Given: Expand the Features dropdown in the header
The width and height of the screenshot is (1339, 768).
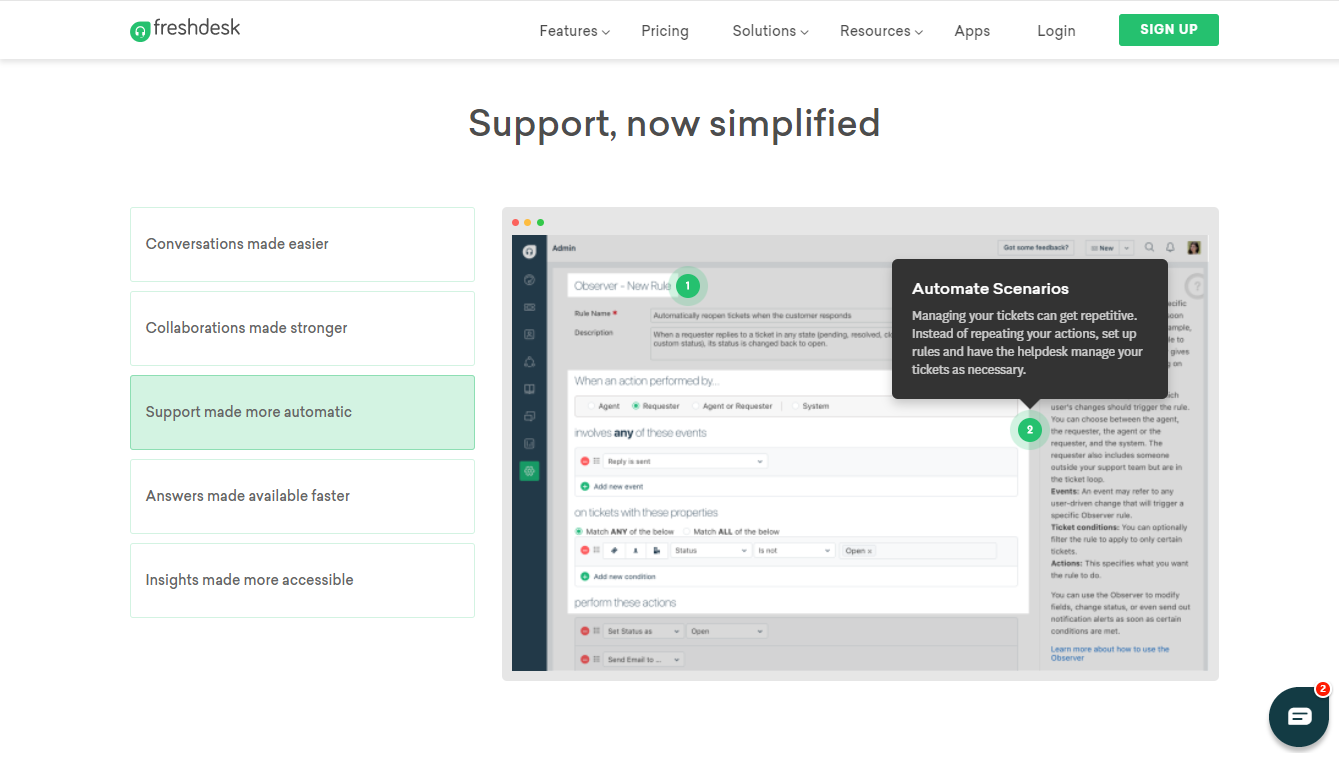Looking at the screenshot, I should [574, 31].
